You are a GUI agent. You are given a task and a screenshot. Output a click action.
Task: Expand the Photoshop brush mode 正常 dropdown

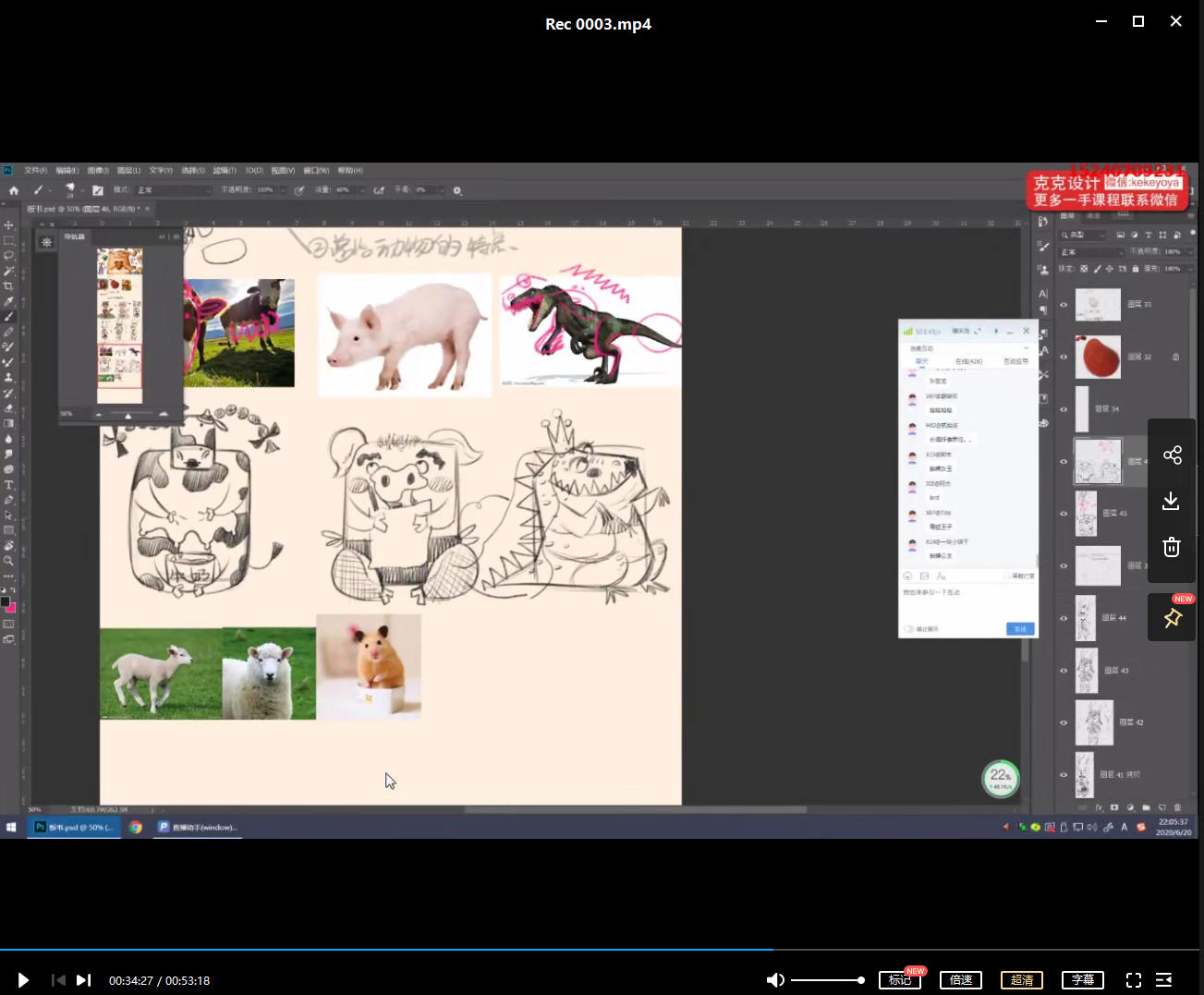(173, 190)
